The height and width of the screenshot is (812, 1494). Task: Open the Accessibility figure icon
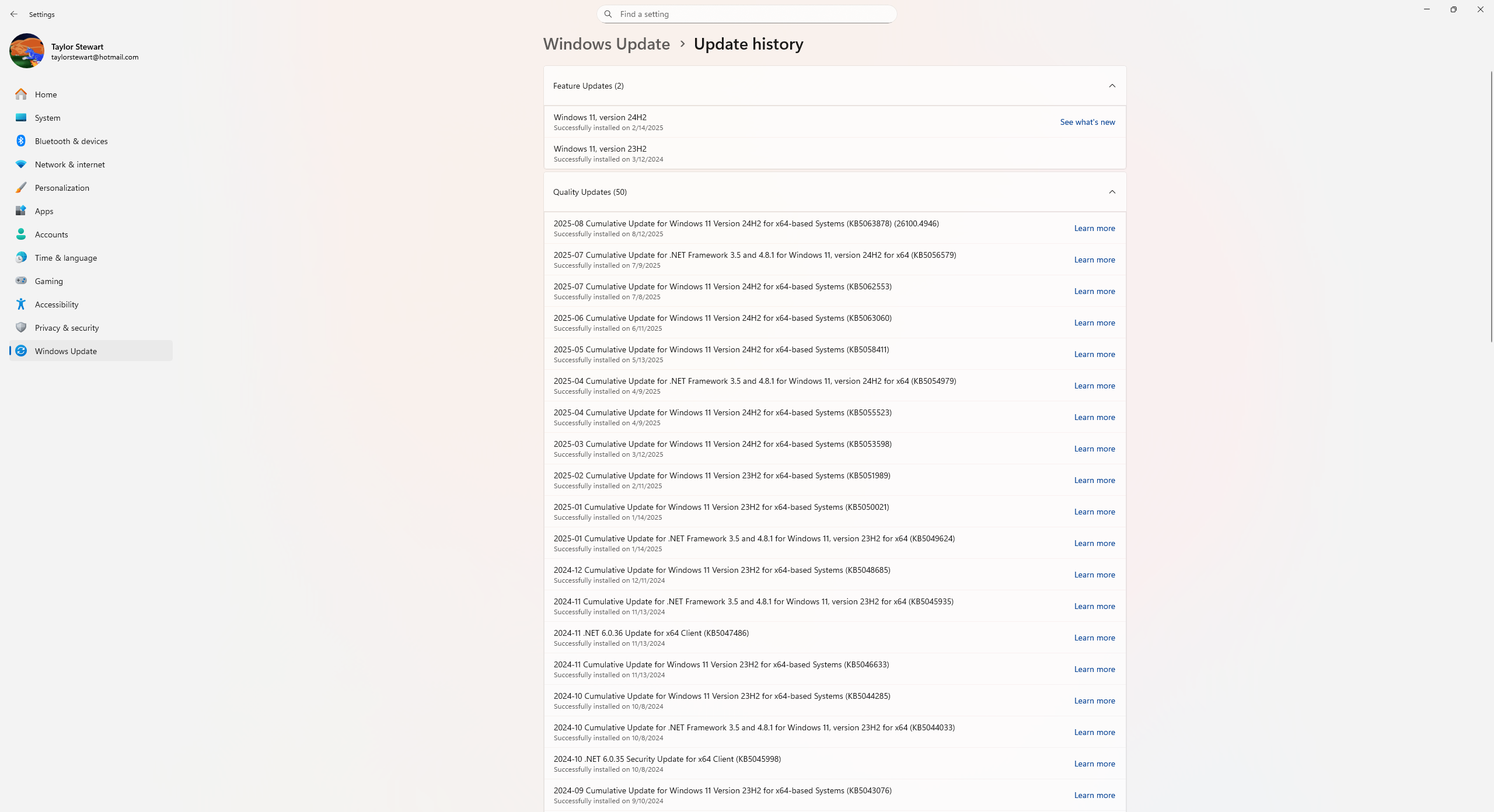tap(21, 304)
